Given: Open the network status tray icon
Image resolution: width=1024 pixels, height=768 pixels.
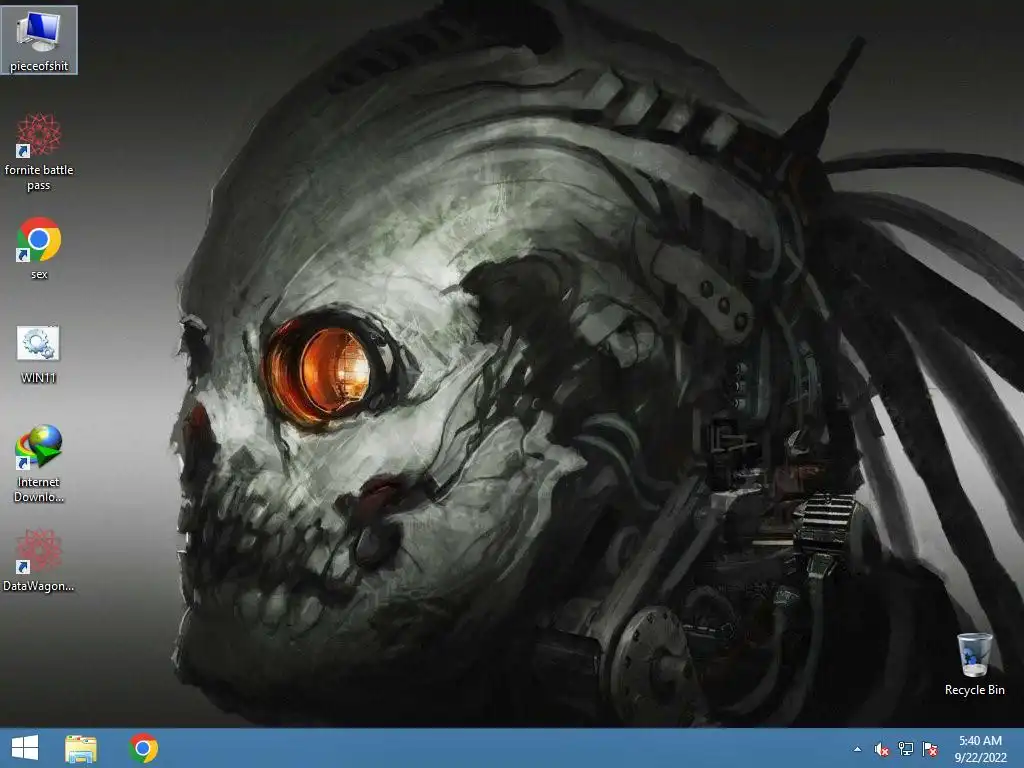Looking at the screenshot, I should pyautogui.click(x=906, y=749).
